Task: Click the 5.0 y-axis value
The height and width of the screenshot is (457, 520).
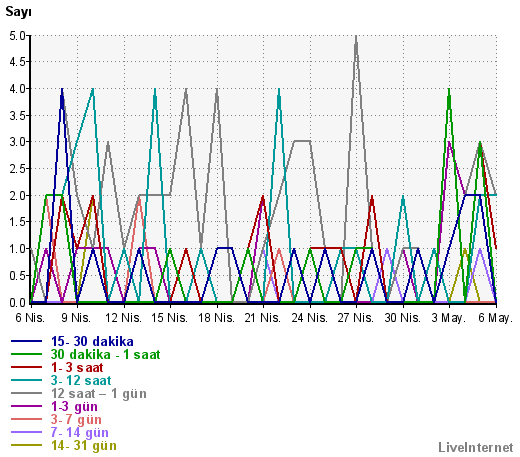Action: pyautogui.click(x=18, y=36)
